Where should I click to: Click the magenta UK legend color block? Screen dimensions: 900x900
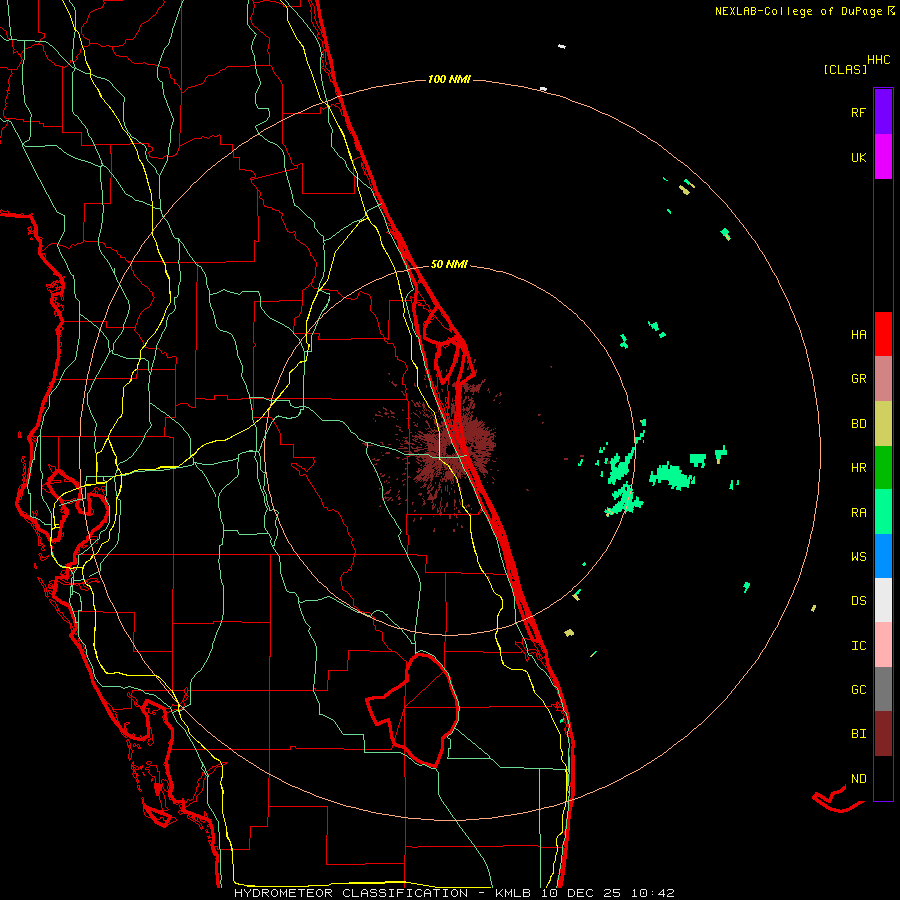pos(883,157)
